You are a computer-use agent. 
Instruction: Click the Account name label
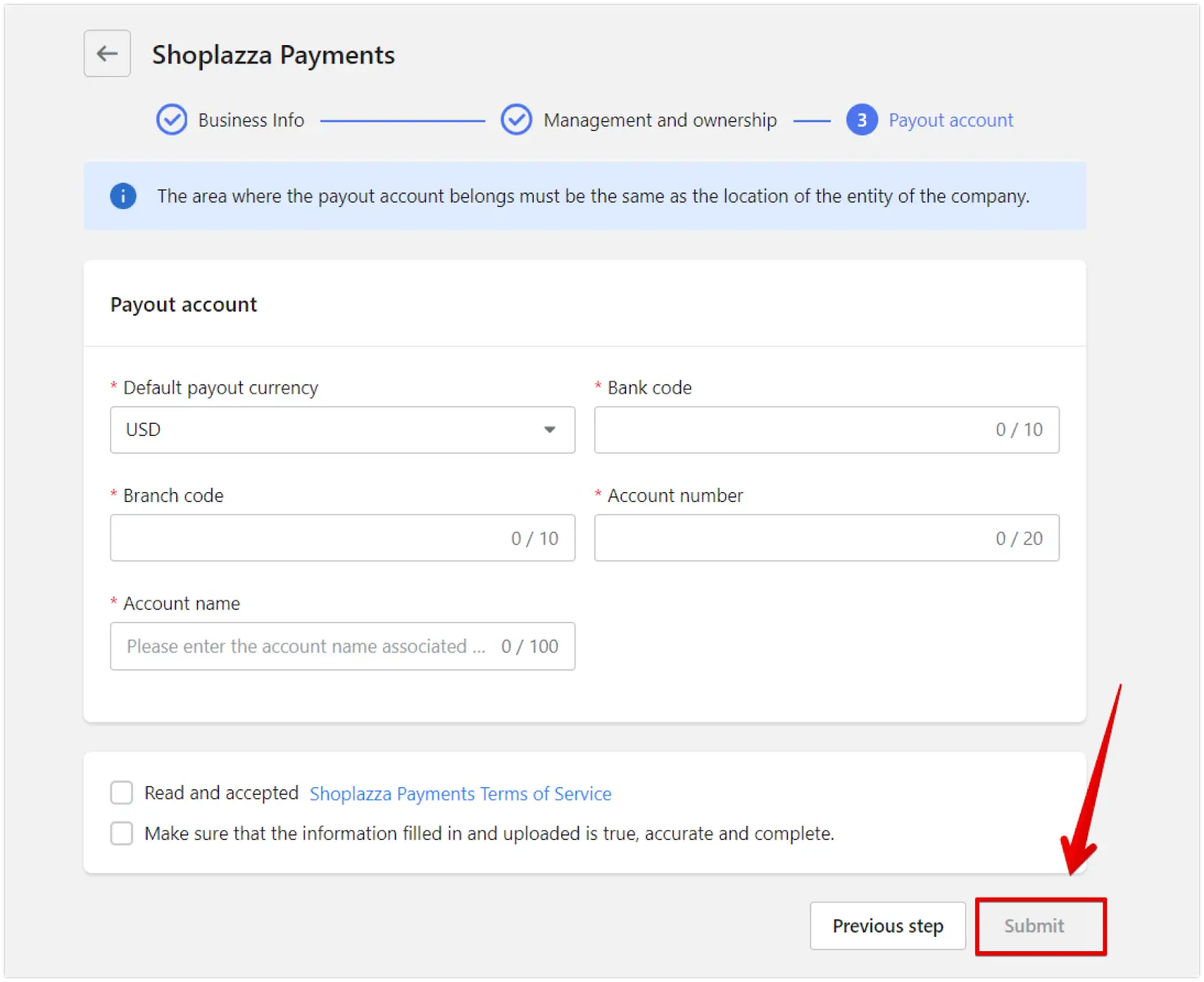181,603
